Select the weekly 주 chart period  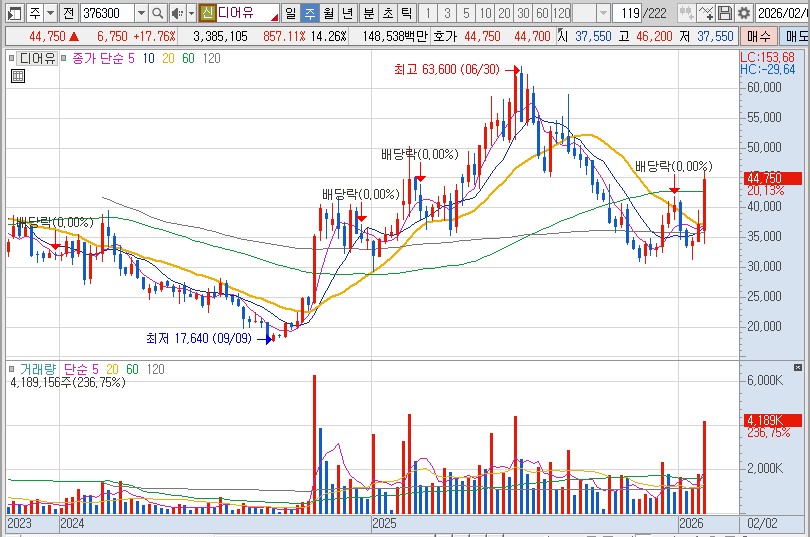coord(309,13)
